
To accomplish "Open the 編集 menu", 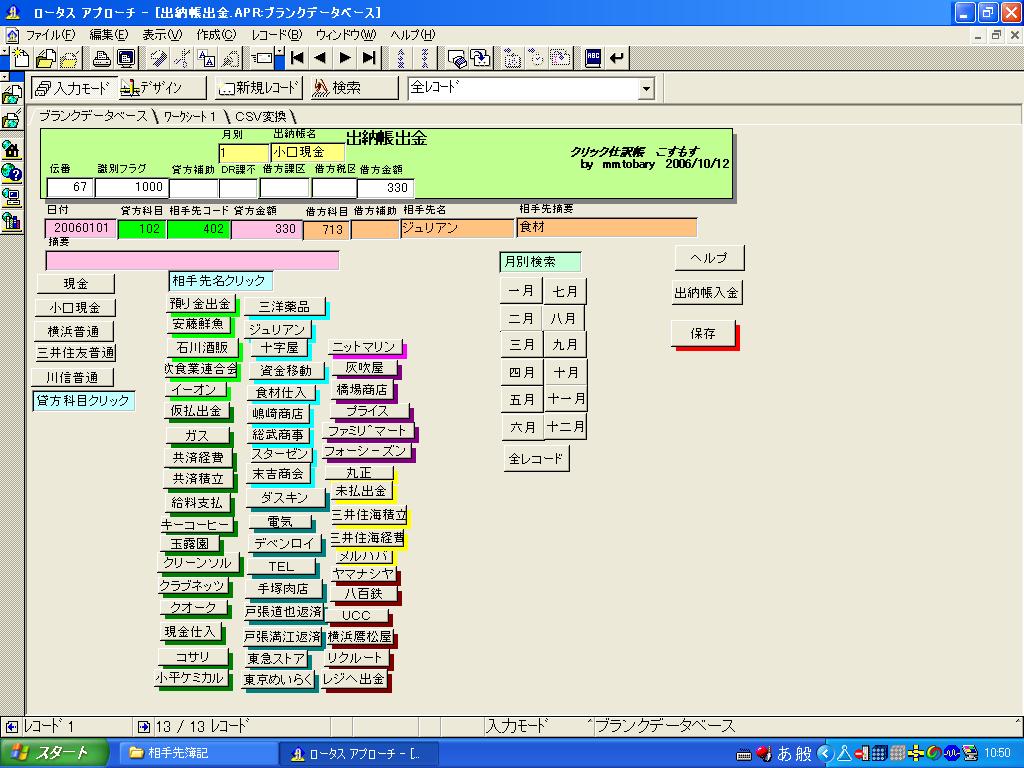I will pyautogui.click(x=108, y=35).
